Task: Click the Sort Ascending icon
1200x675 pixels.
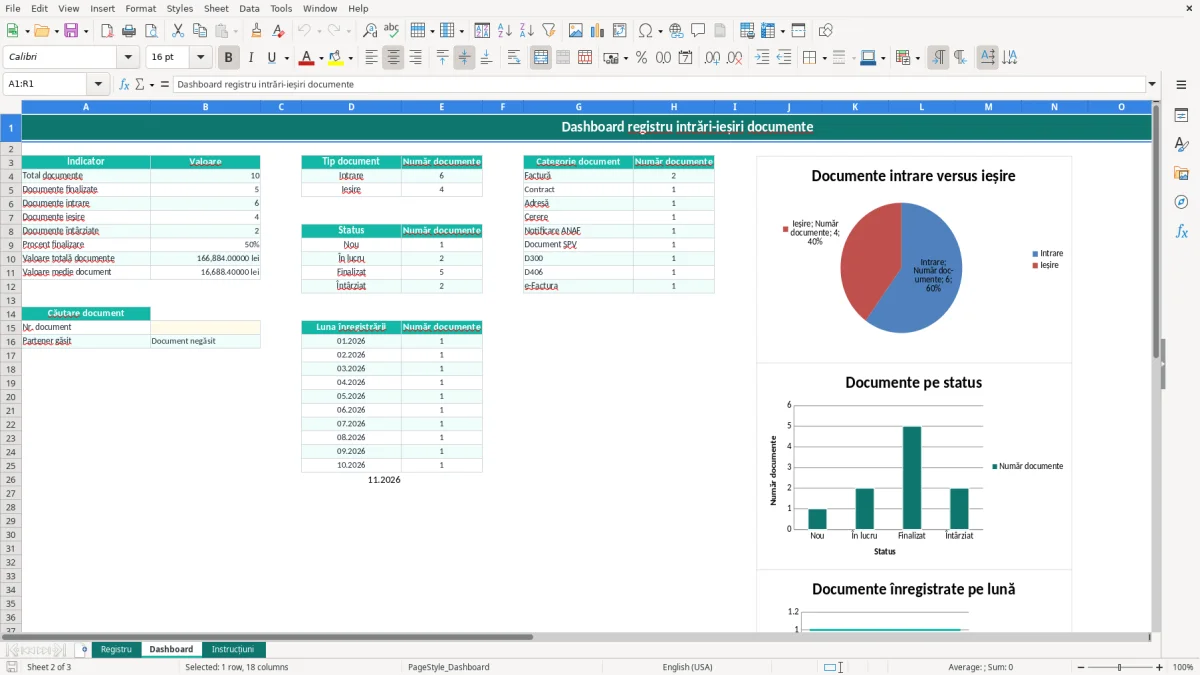Action: (x=505, y=31)
